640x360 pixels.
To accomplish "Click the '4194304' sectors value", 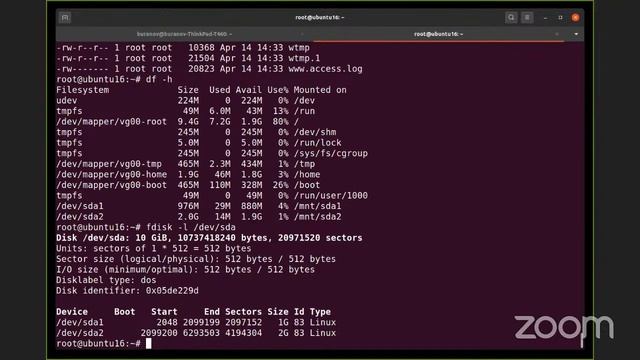I will 243,333.
